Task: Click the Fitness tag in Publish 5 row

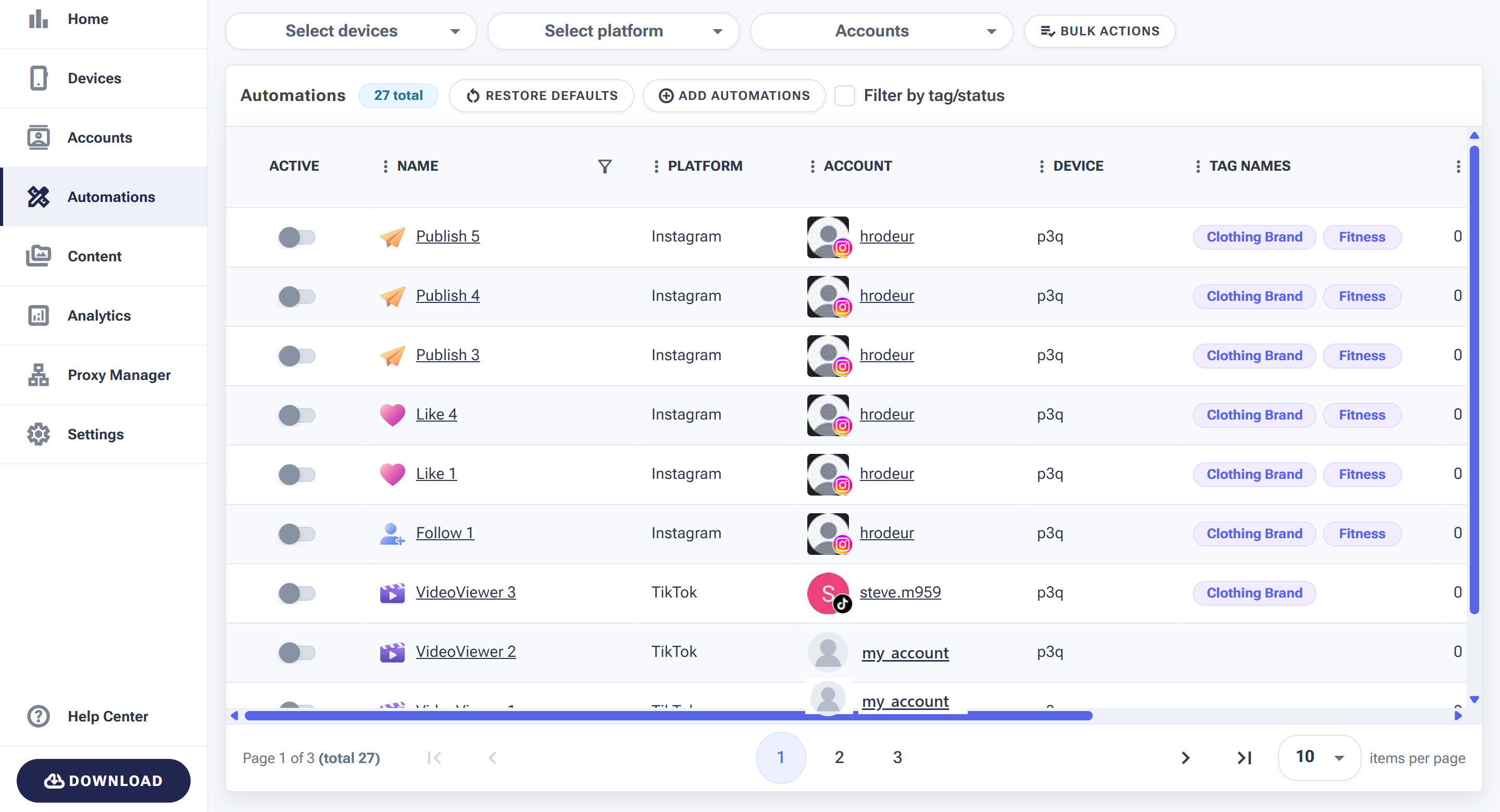Action: pyautogui.click(x=1362, y=237)
